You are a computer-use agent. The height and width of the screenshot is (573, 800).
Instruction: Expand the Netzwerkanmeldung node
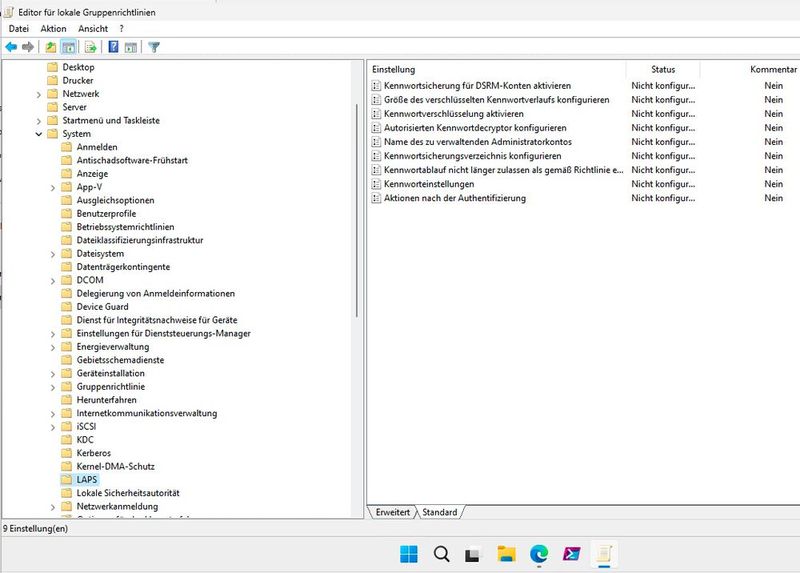(x=53, y=507)
